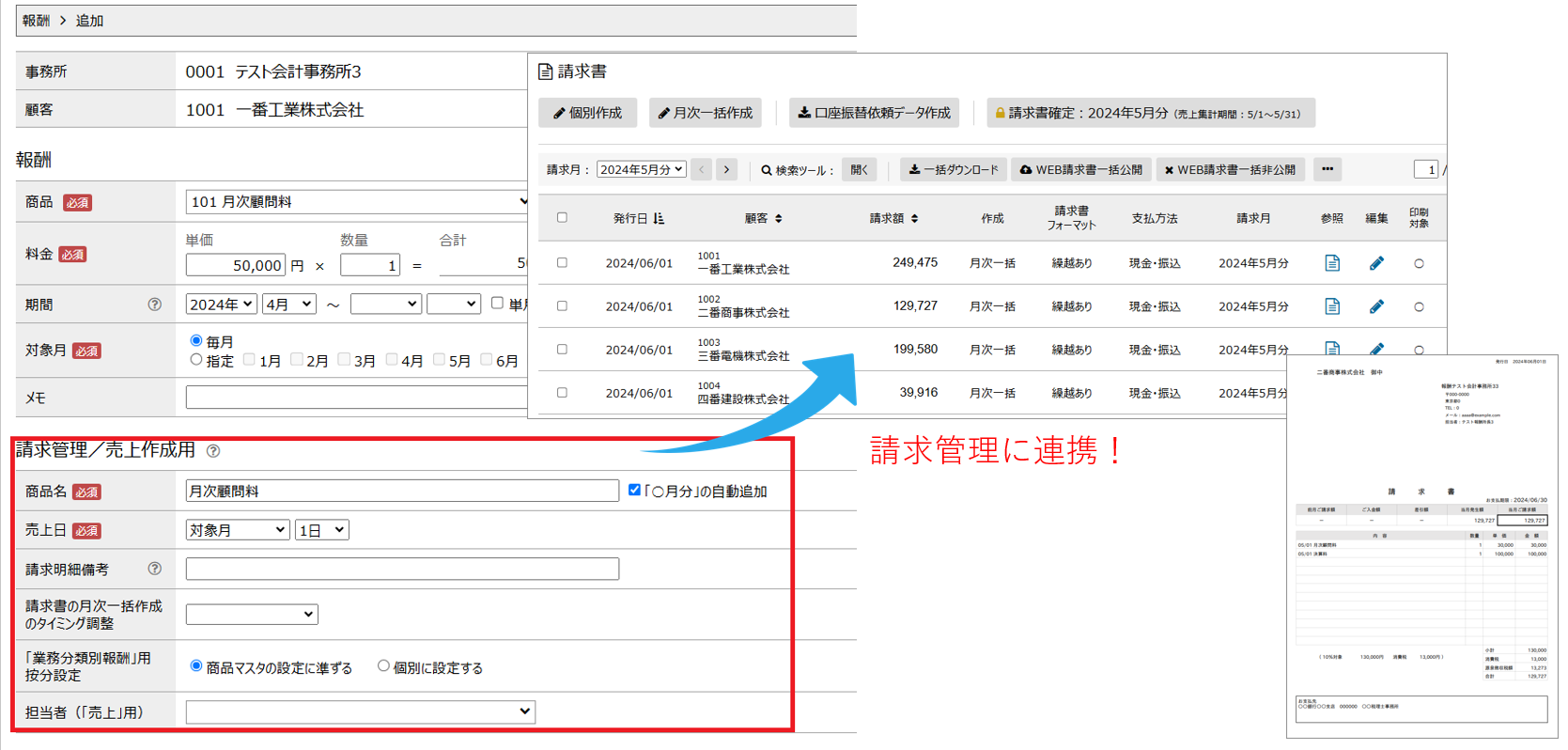This screenshot has width=1568, height=750.
Task: Click the 口座振替依頼データ作成 button
Action: tap(874, 113)
